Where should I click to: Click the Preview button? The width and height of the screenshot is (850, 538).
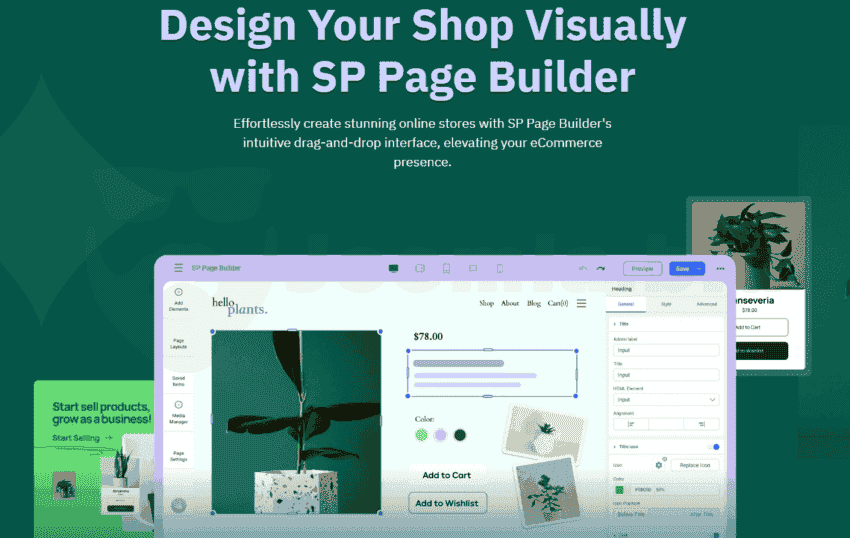(x=642, y=268)
